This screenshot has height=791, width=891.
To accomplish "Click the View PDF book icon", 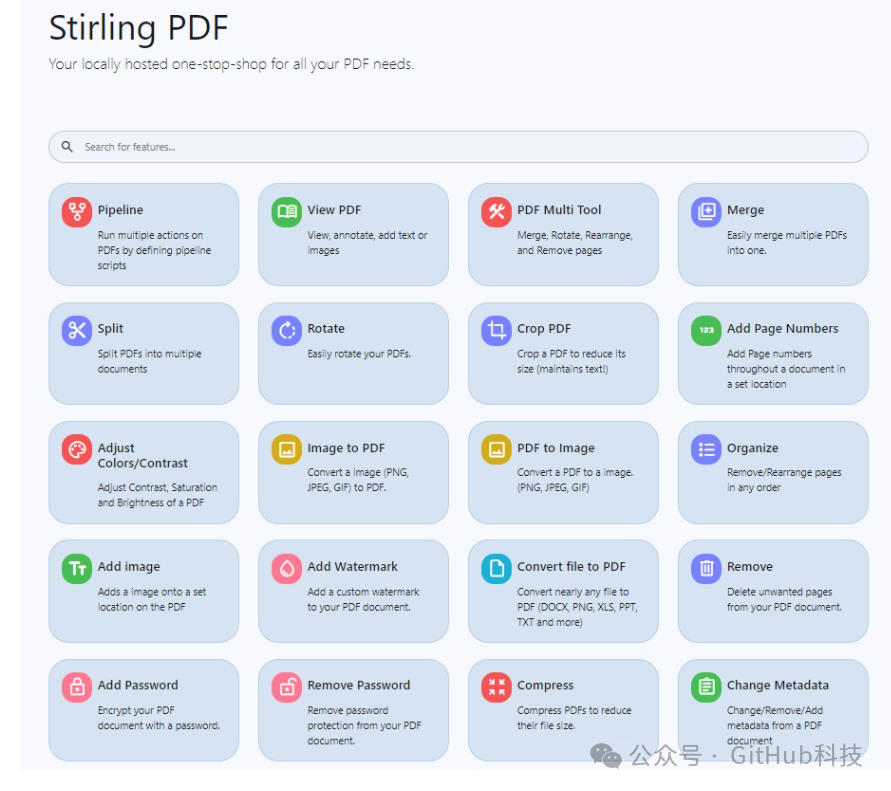I will tap(286, 212).
